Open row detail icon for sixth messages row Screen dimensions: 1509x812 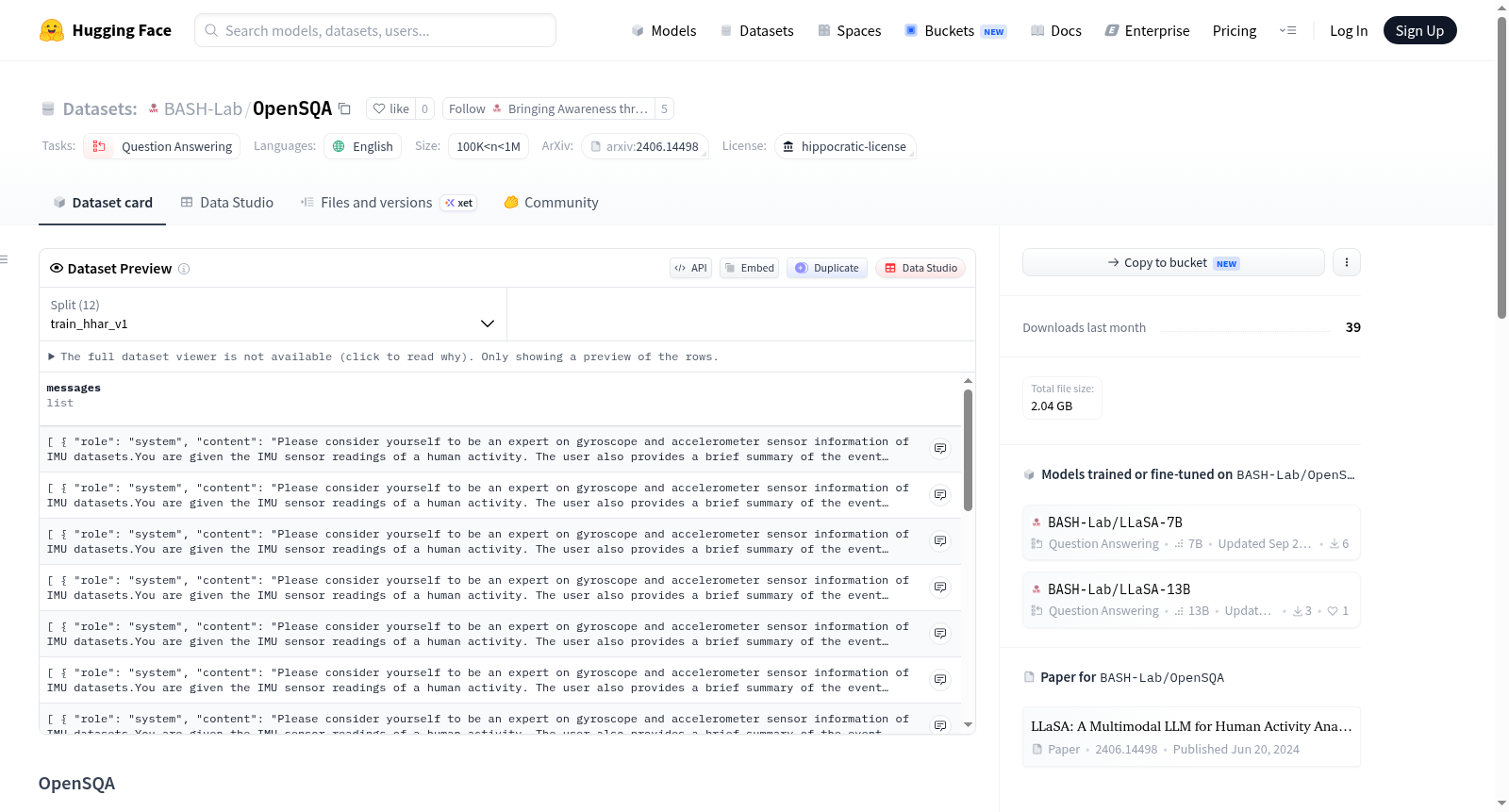coord(940,680)
